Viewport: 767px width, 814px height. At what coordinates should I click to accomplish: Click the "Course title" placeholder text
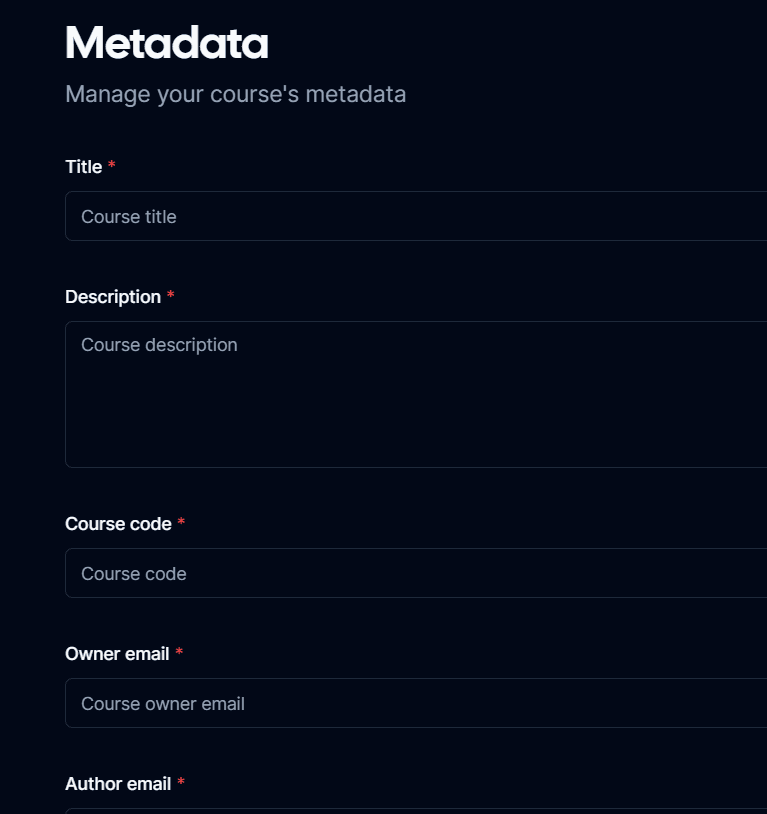point(129,216)
